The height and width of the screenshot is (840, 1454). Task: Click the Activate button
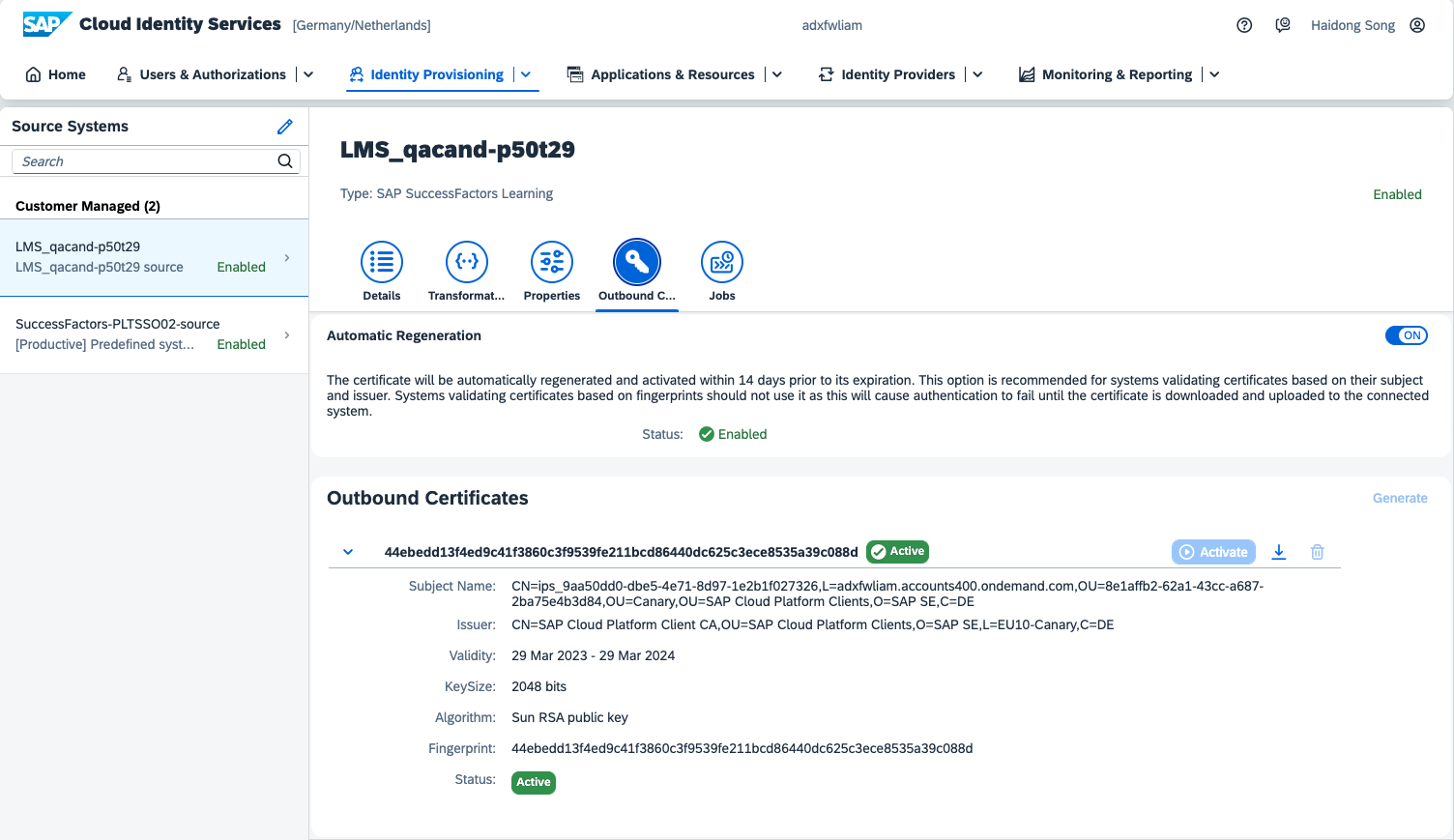[1213, 552]
